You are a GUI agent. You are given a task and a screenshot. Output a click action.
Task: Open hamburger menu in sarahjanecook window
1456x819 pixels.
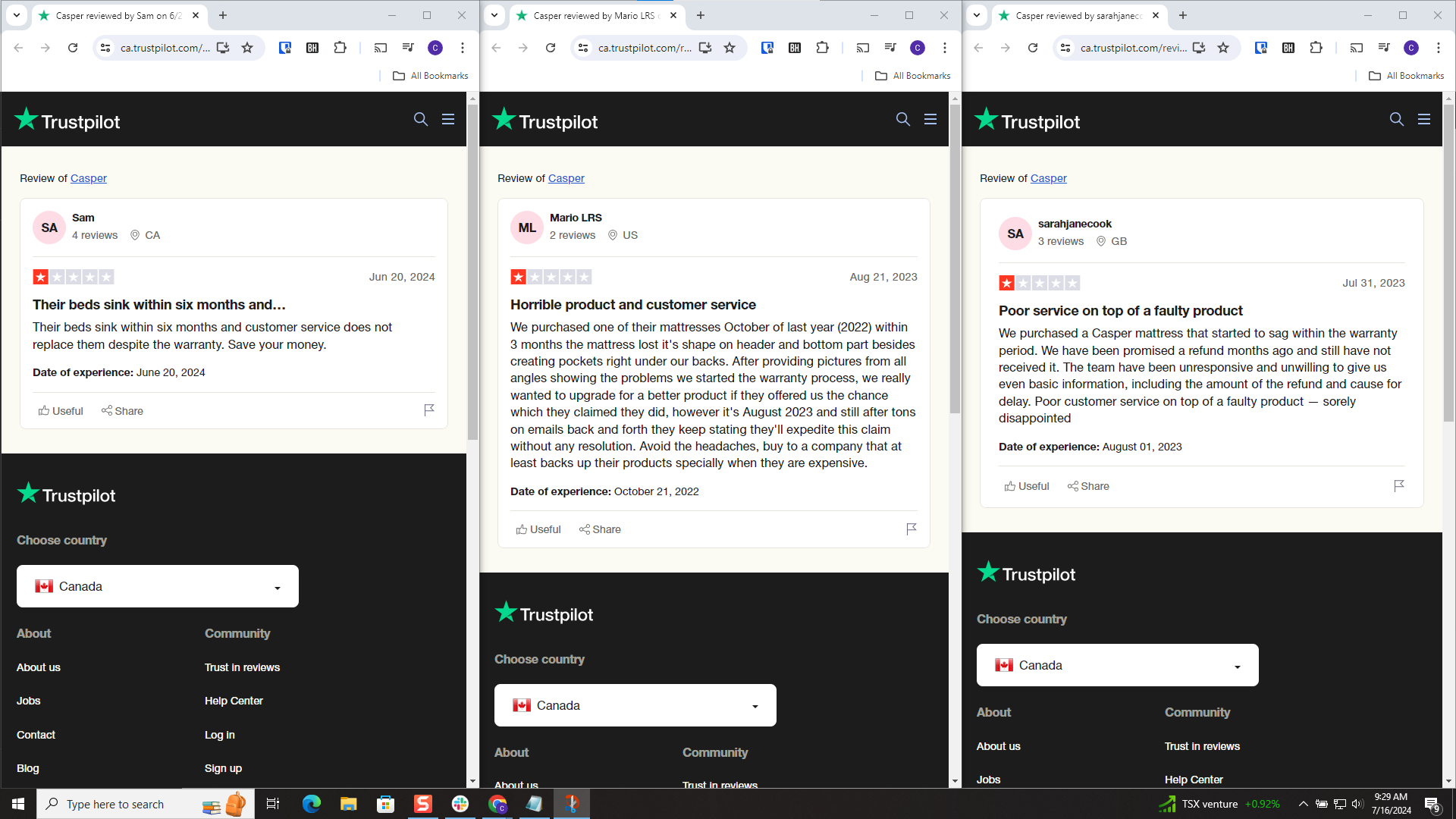[x=1424, y=119]
